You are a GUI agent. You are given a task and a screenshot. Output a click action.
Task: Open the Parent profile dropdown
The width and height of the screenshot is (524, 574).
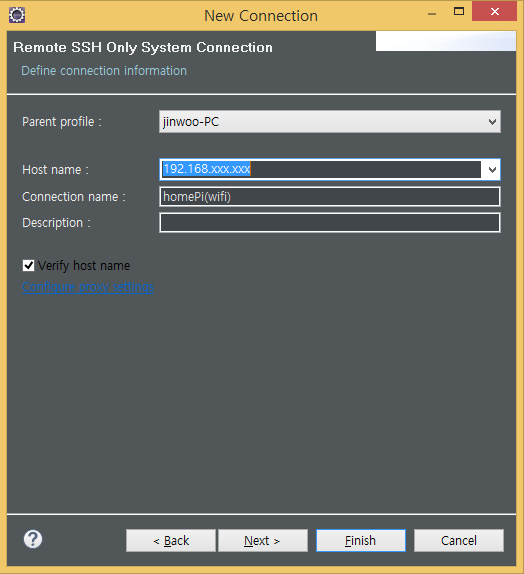(330, 122)
